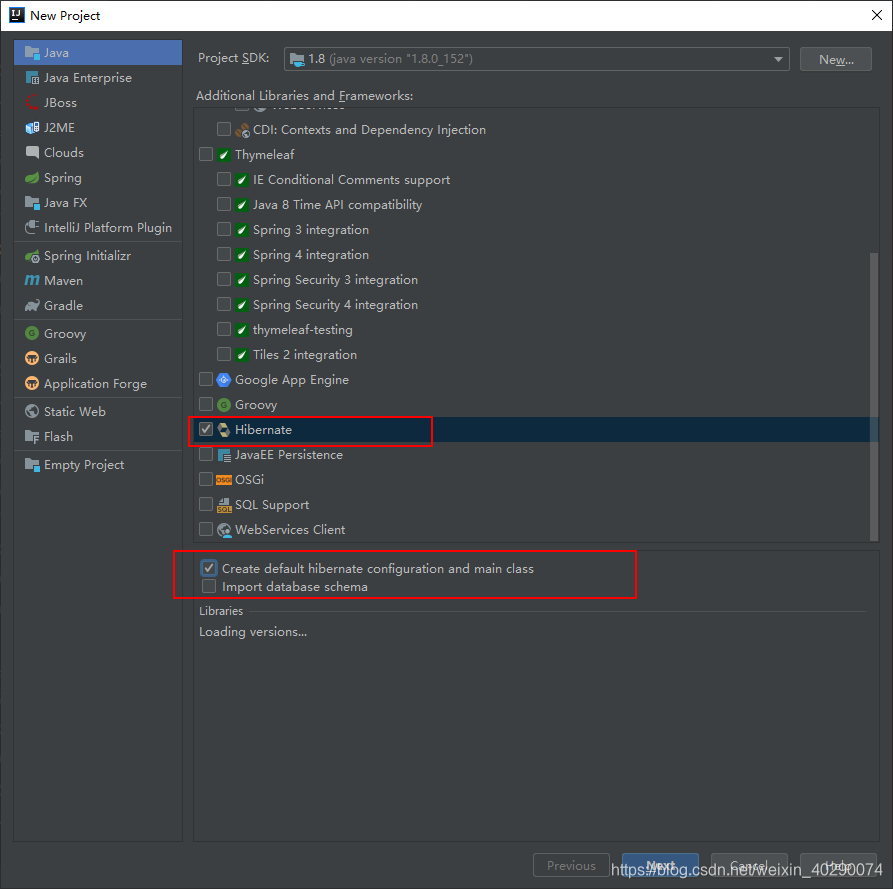Click the Thymeleaf green check icon
The width and height of the screenshot is (893, 889).
pyautogui.click(x=224, y=155)
